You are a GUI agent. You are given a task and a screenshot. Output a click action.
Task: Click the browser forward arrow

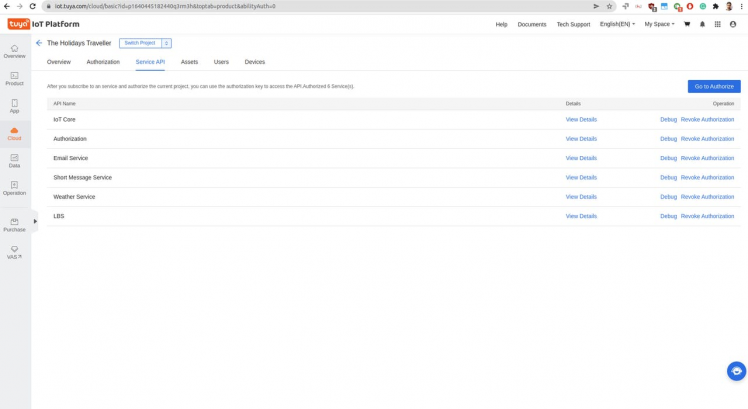(x=20, y=6)
